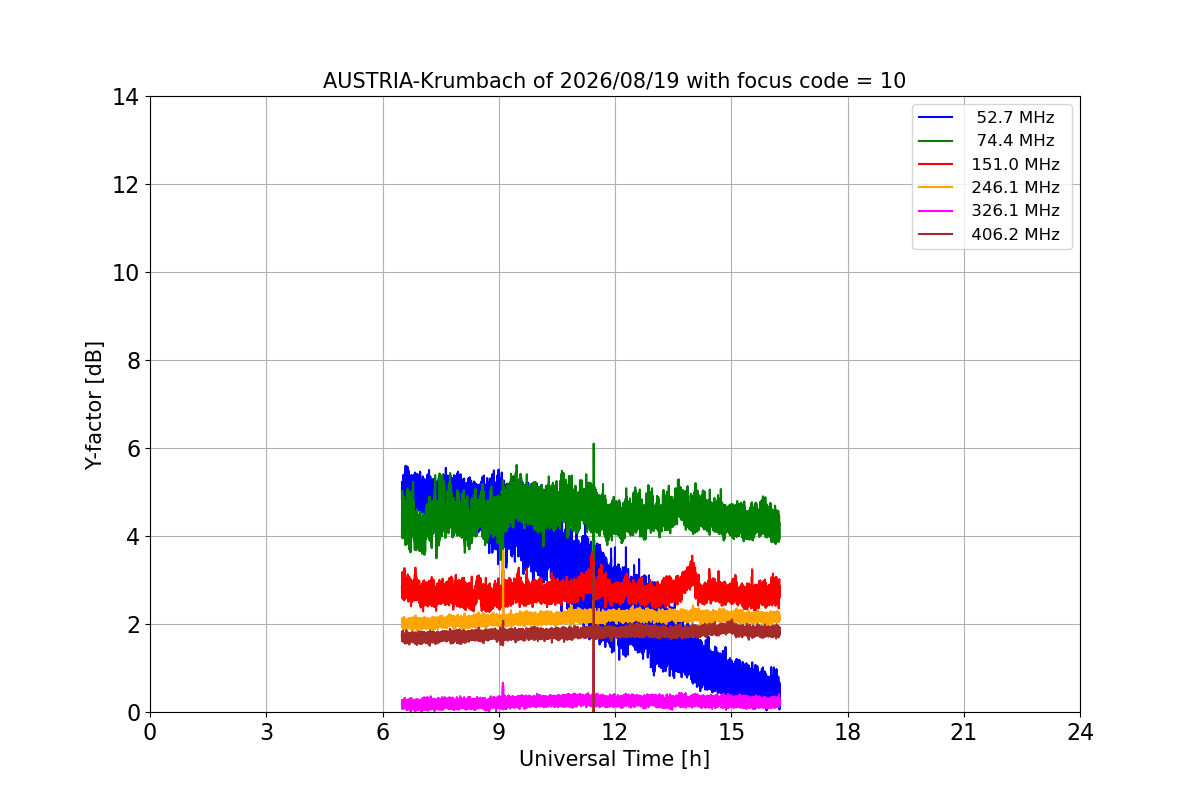The height and width of the screenshot is (800, 1200).
Task: Click the Y-factor [dB] axis label
Action: (x=94, y=405)
